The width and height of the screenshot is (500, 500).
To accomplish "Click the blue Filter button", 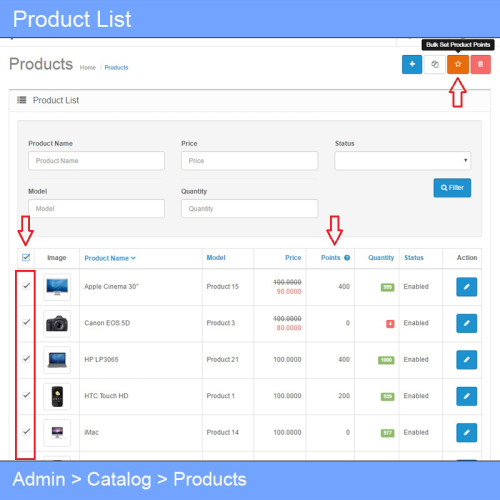I will coord(452,188).
